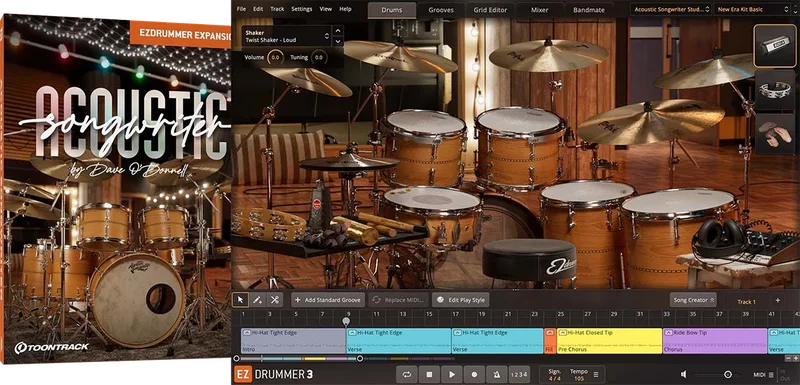The image size is (800, 385).
Task: Open the Track menu
Action: pos(277,9)
